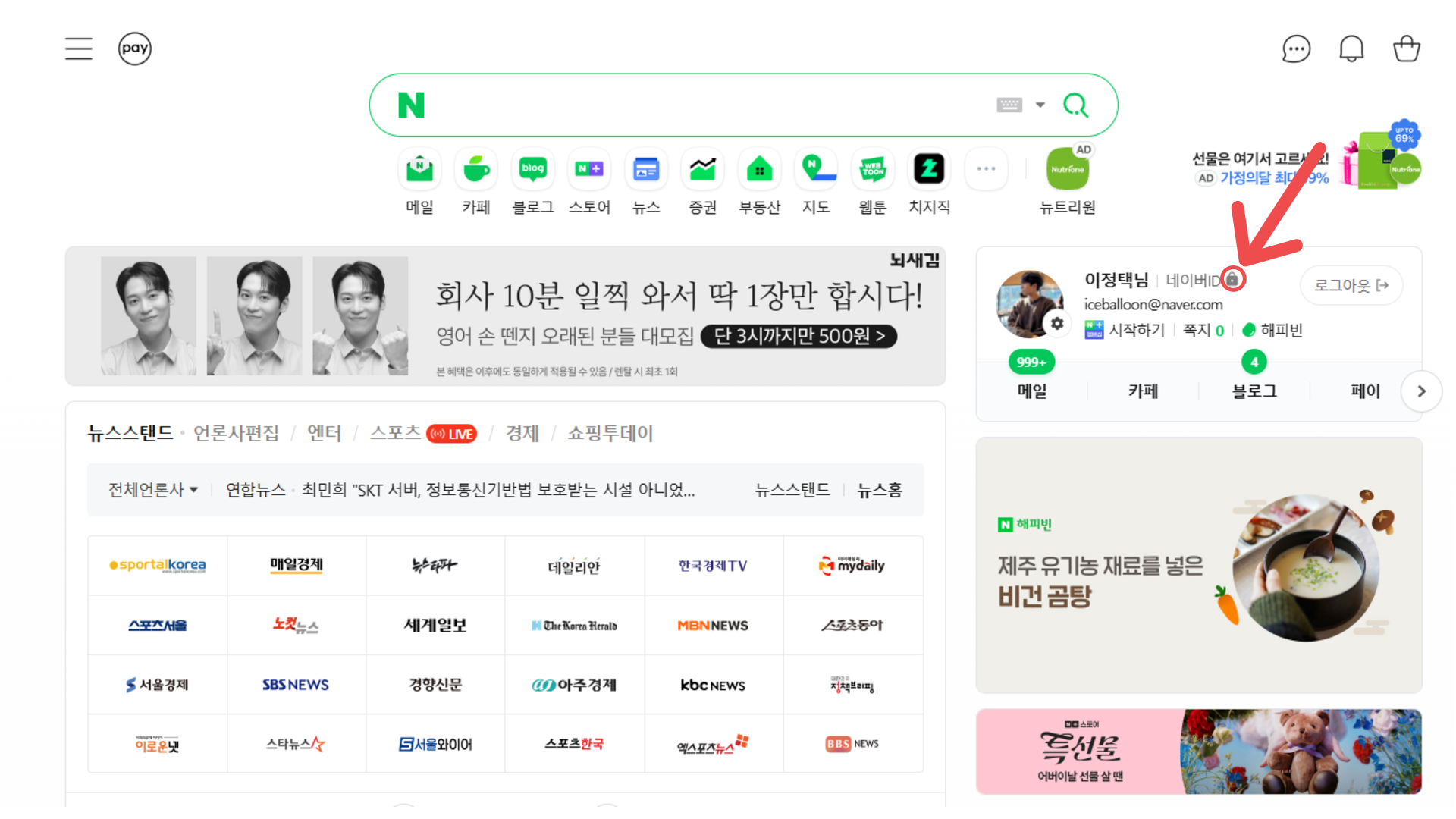Open the kbc NEWS press logo
The width and height of the screenshot is (1456, 819).
tap(713, 685)
